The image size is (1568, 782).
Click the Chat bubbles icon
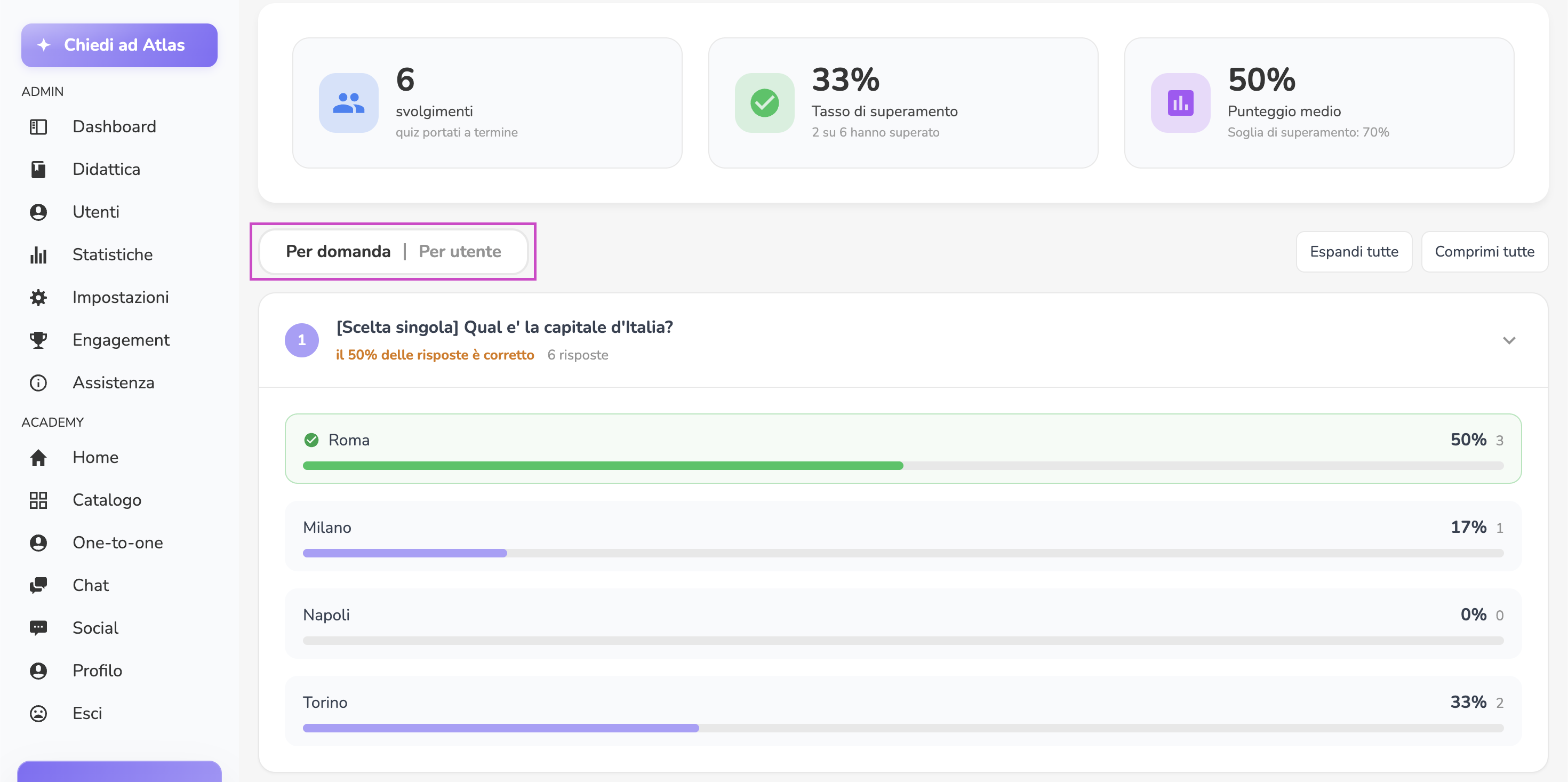(x=38, y=585)
